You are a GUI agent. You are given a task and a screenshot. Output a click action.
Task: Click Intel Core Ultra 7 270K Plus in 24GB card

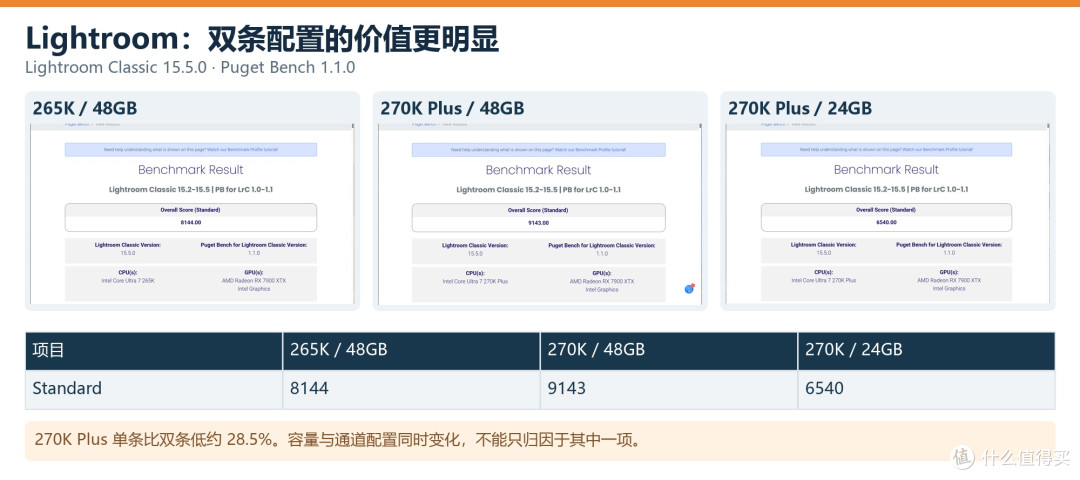824,280
